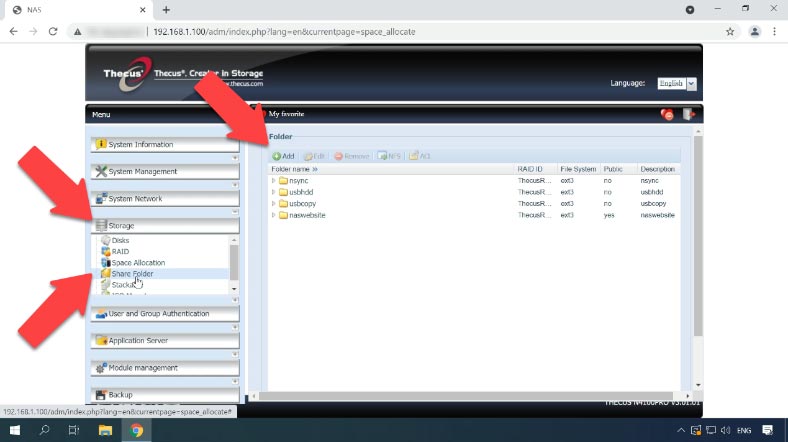Select Disks under Storage
The image size is (788, 442).
coord(120,241)
